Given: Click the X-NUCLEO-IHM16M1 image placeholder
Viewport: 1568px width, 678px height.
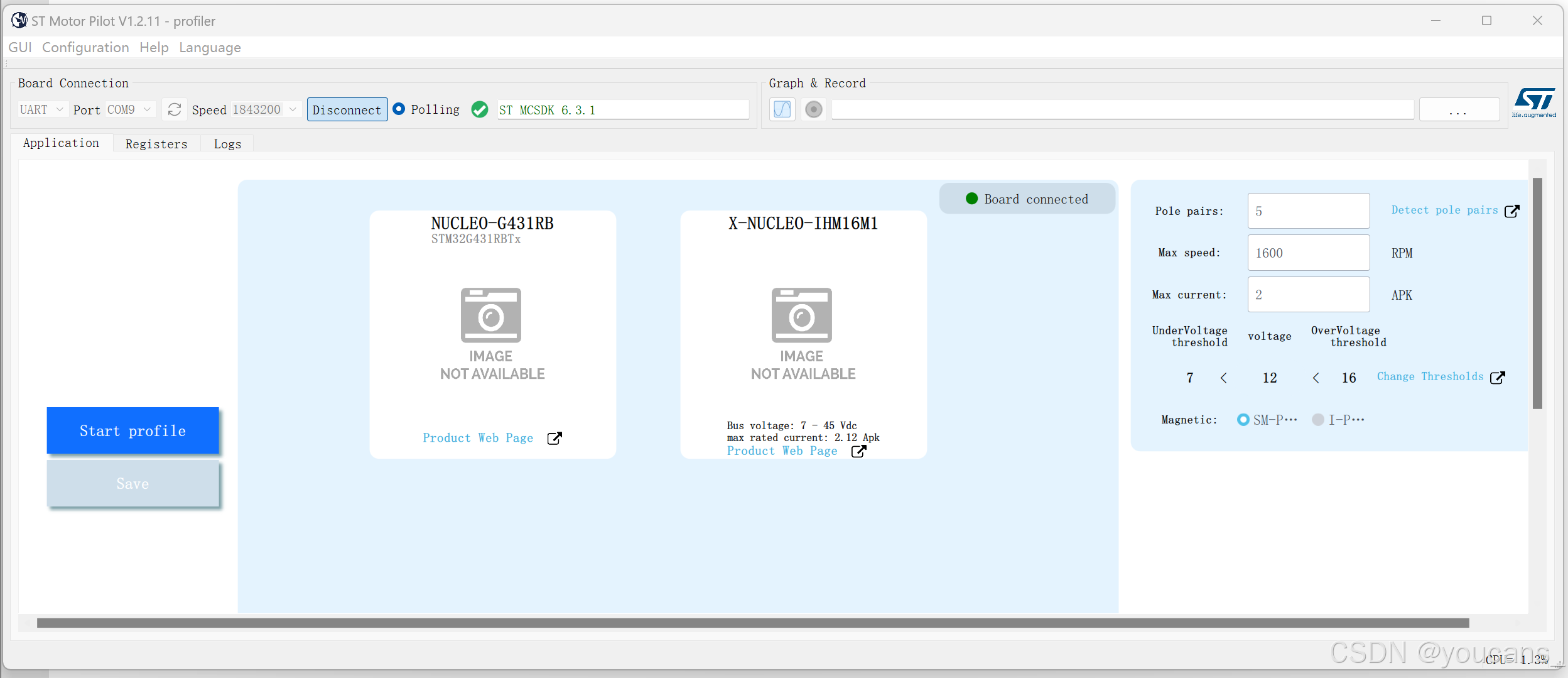Looking at the screenshot, I should tap(803, 334).
